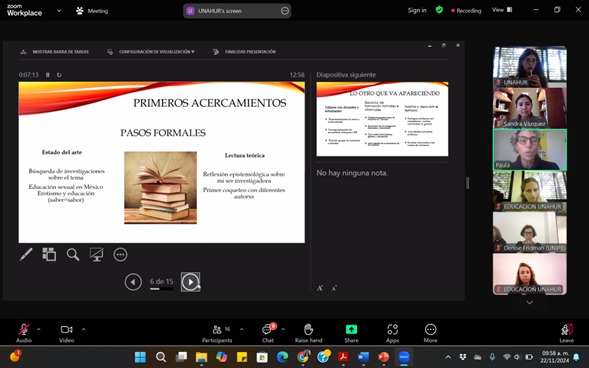This screenshot has height=368, width=589.
Task: Select the pen and laser pointer tool
Action: pyautogui.click(x=26, y=255)
